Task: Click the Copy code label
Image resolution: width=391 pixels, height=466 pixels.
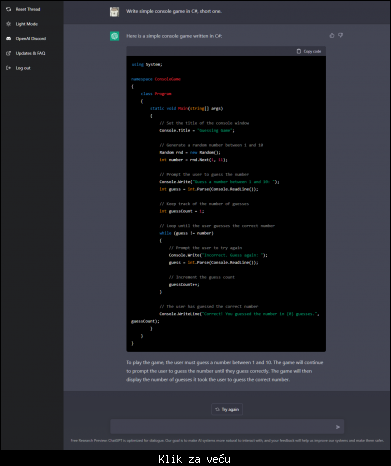Action: click(312, 51)
